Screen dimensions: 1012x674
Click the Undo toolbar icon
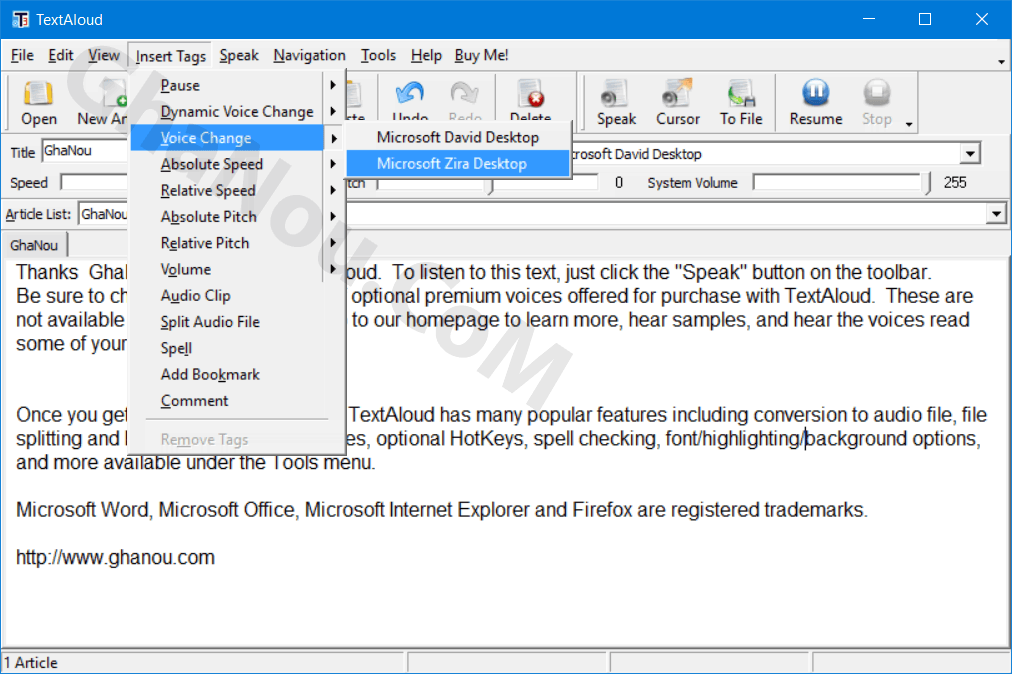pyautogui.click(x=410, y=99)
